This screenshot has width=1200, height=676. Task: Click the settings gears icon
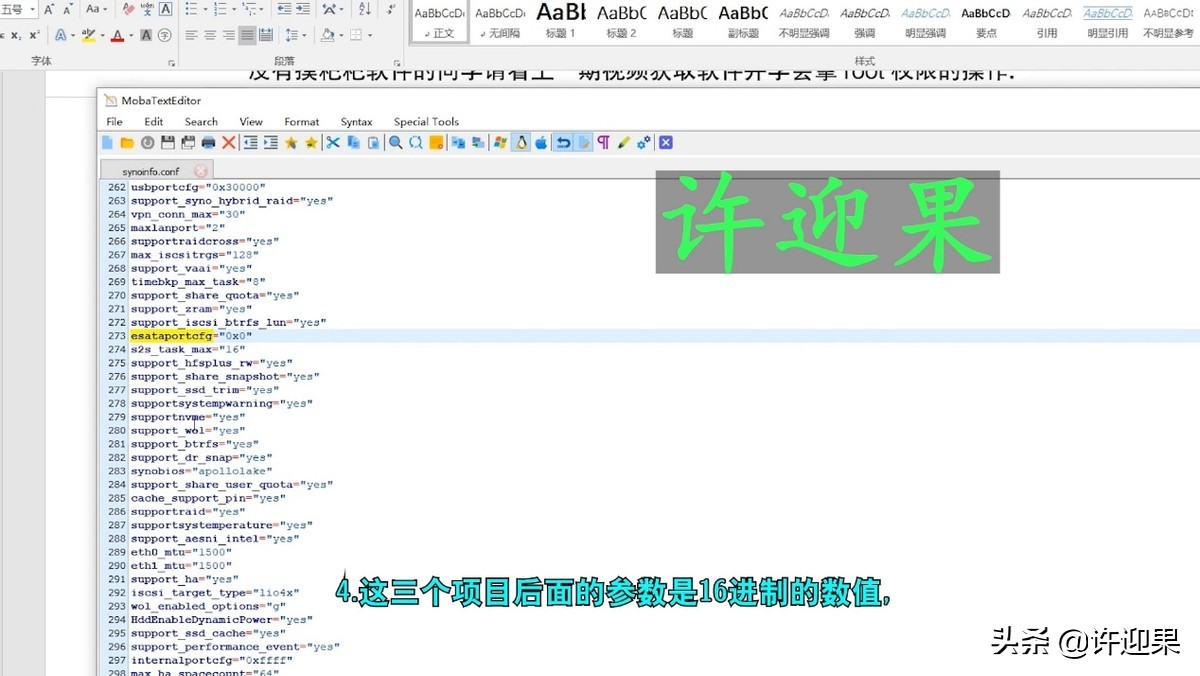click(x=644, y=143)
